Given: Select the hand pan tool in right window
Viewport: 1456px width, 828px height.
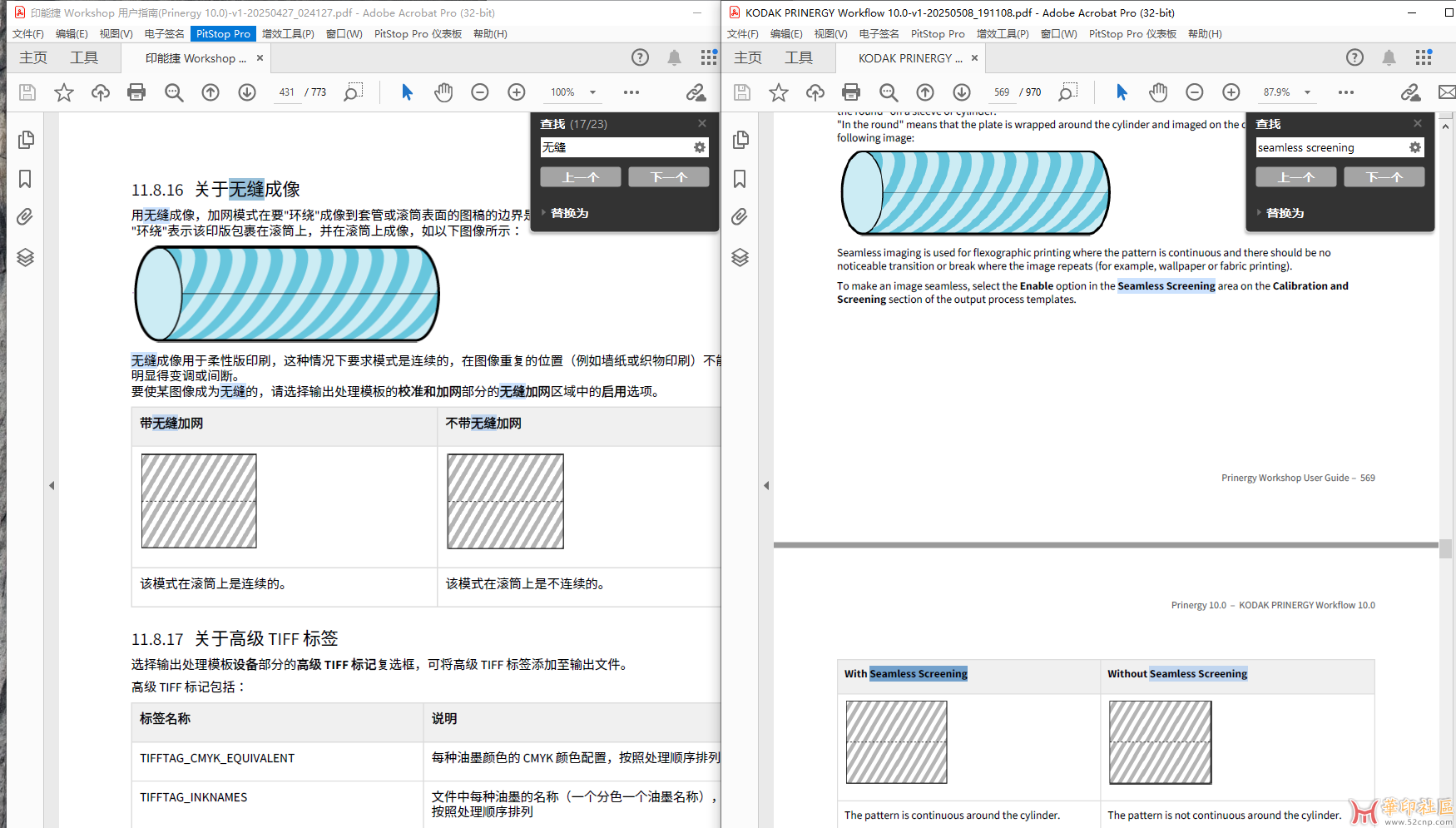Looking at the screenshot, I should pyautogui.click(x=1158, y=92).
